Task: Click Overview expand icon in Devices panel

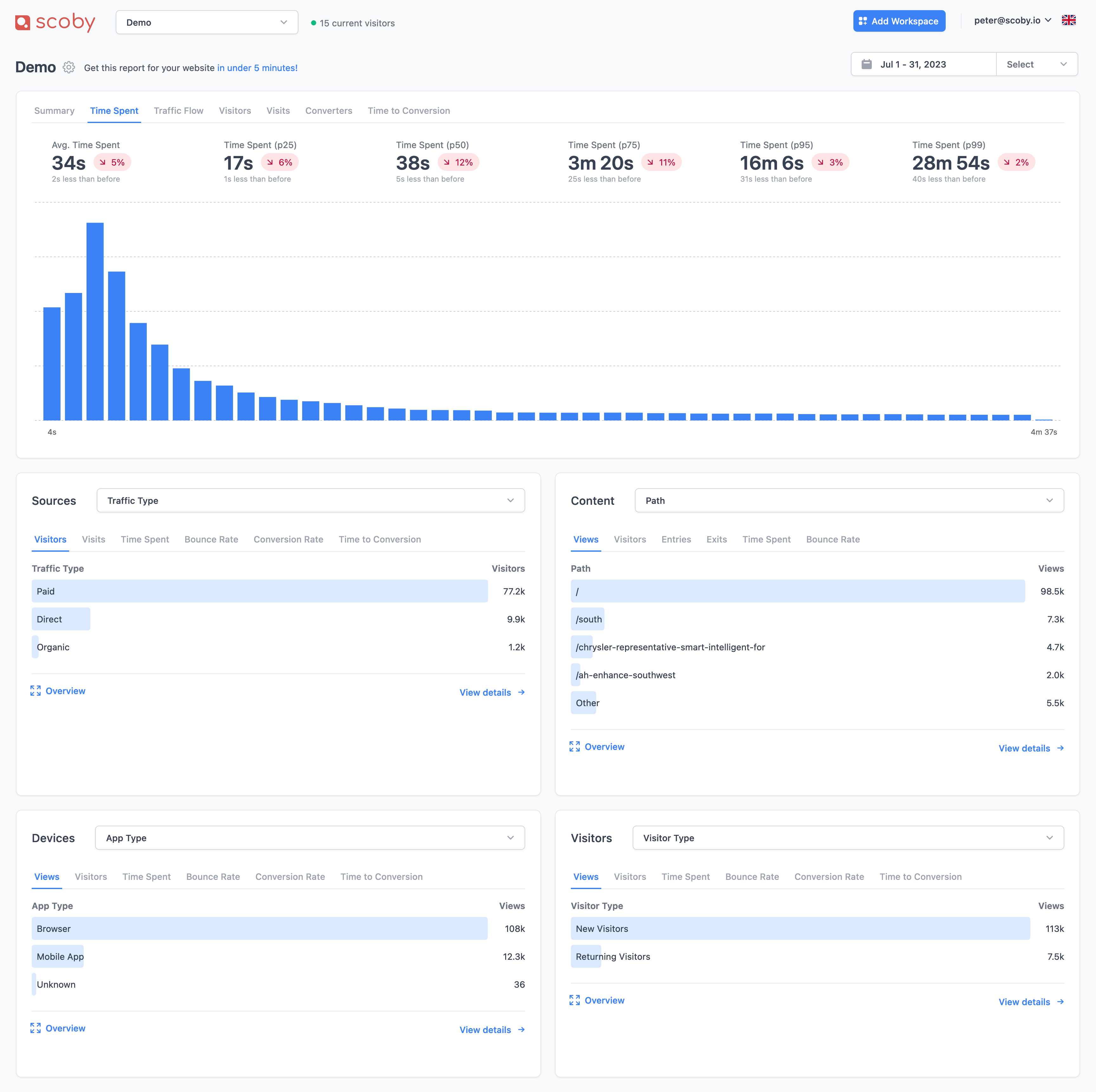Action: [x=36, y=1028]
